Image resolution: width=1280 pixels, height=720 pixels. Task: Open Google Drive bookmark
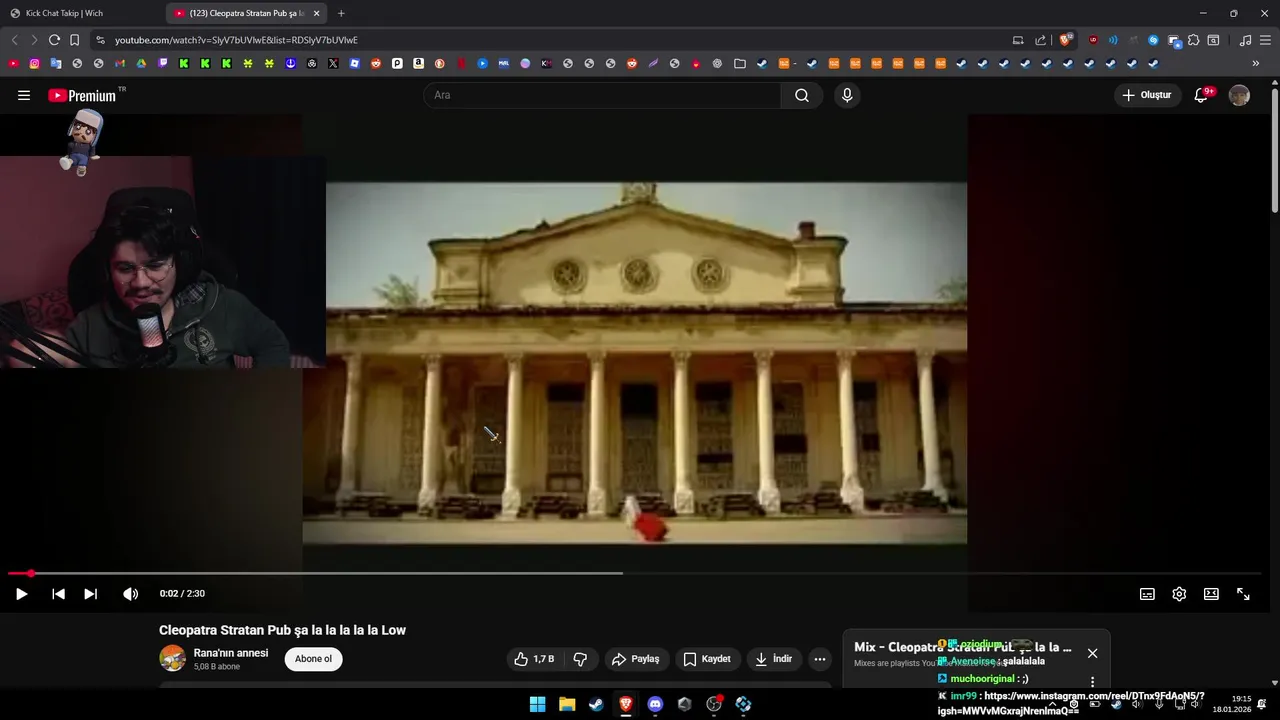click(x=141, y=63)
